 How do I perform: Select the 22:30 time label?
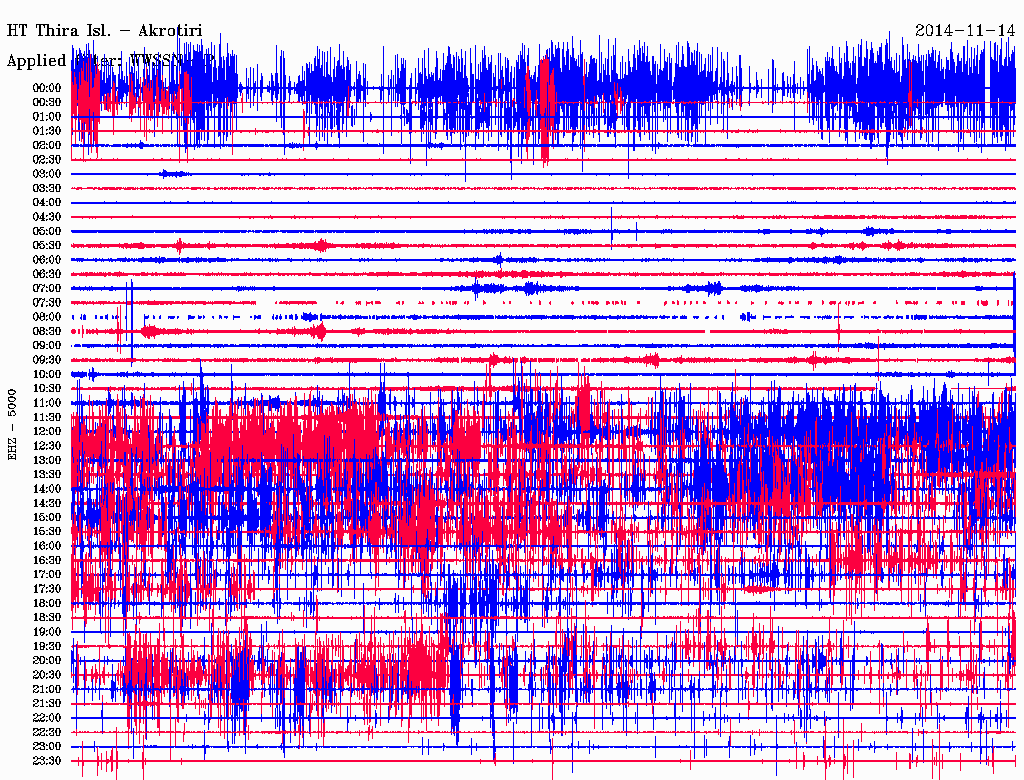point(46,732)
